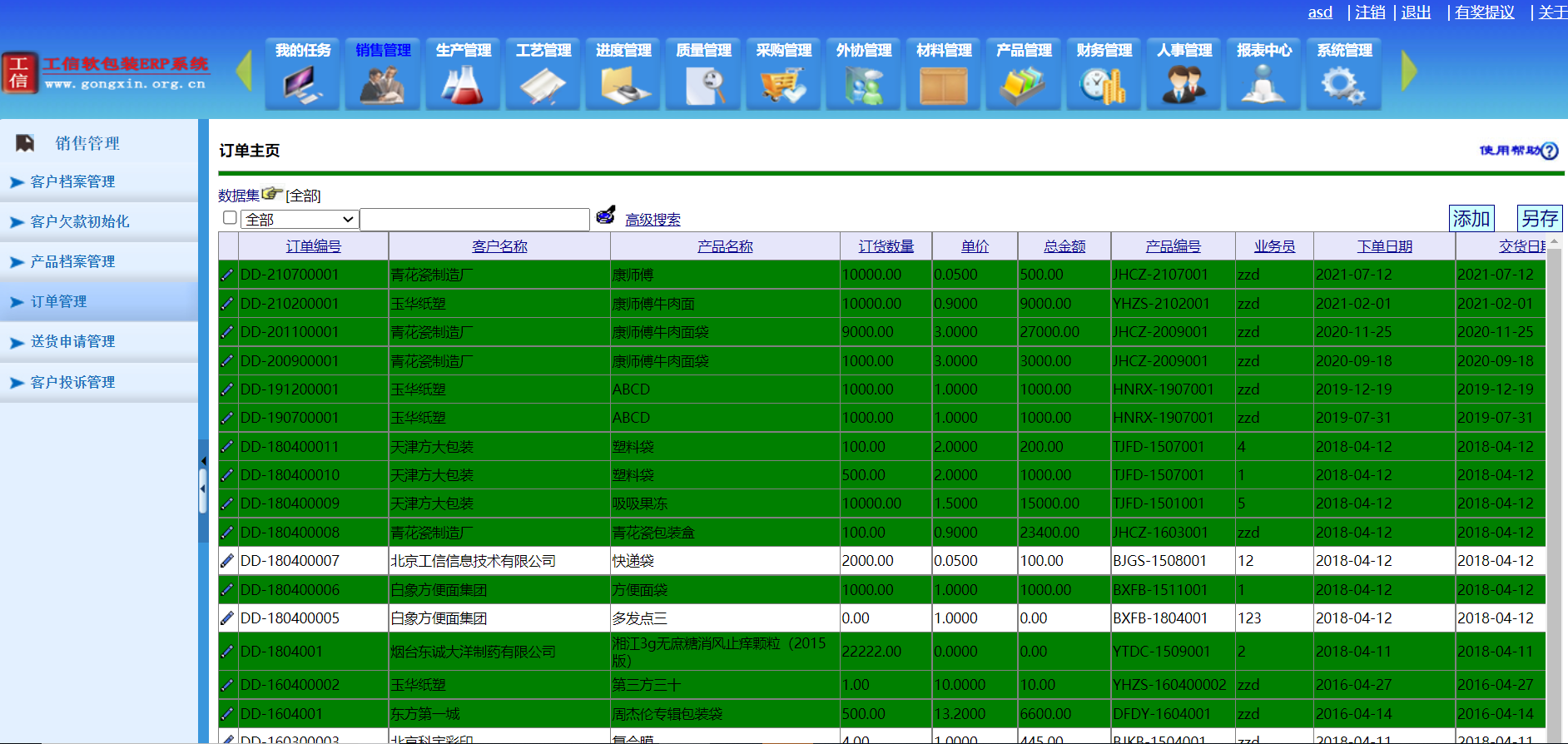
Task: Click the 北京工信信息技术有限公司 cell
Action: [x=499, y=561]
